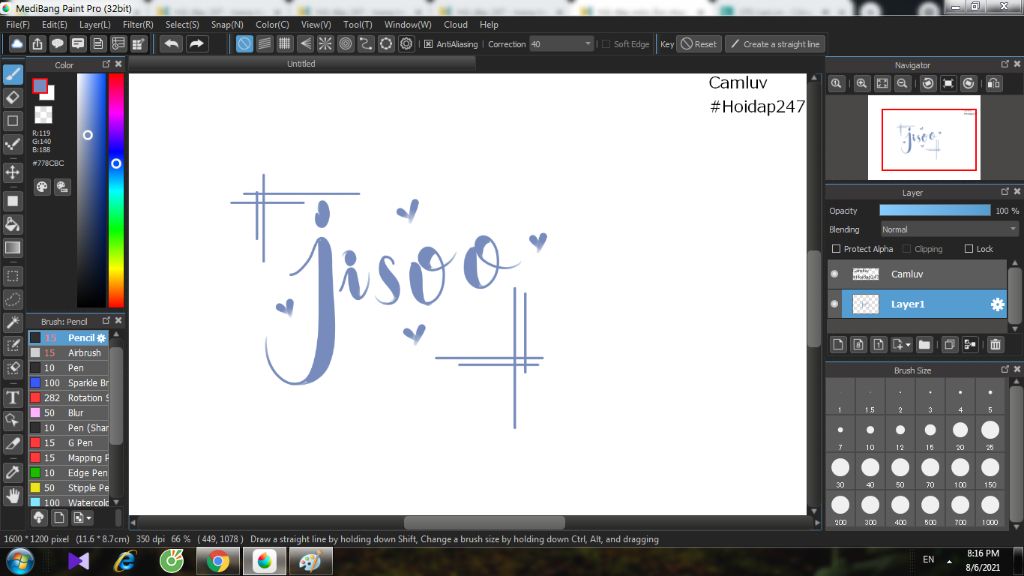Enable the parallel snap guide

264,44
